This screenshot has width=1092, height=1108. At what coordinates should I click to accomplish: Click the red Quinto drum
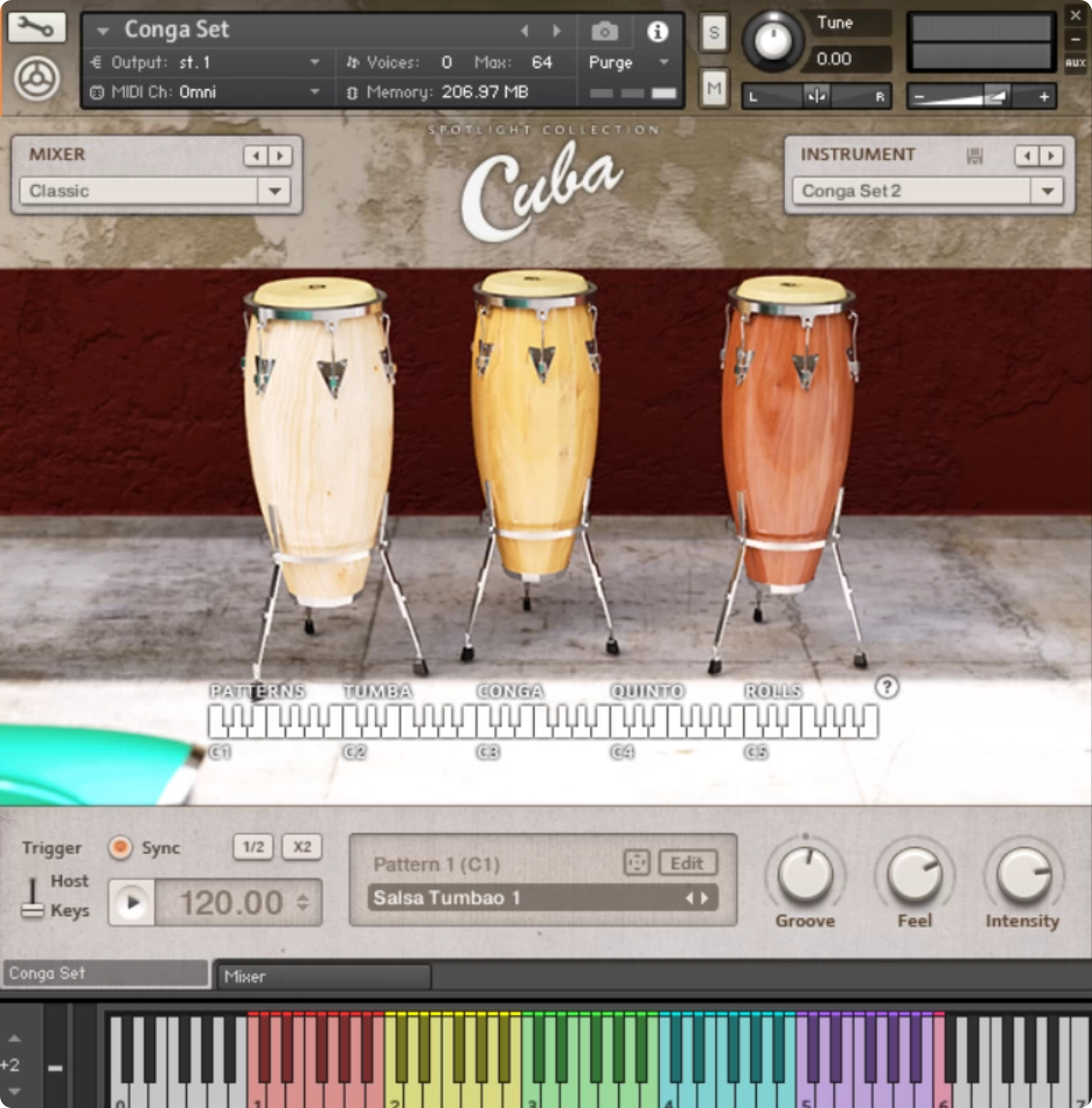click(x=788, y=434)
